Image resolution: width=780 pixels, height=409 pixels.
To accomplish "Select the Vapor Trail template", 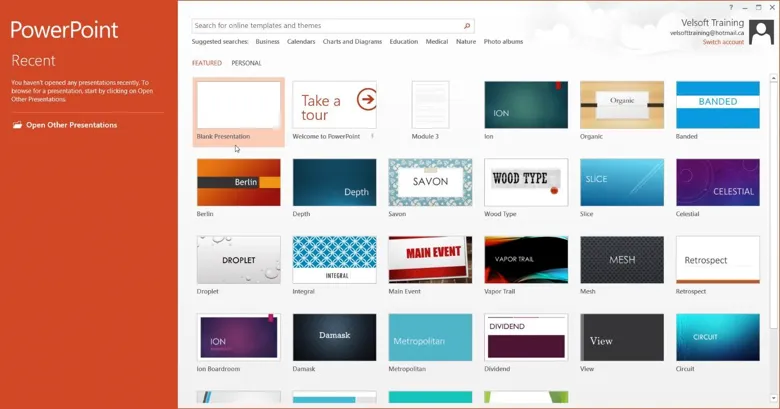I will [526, 260].
